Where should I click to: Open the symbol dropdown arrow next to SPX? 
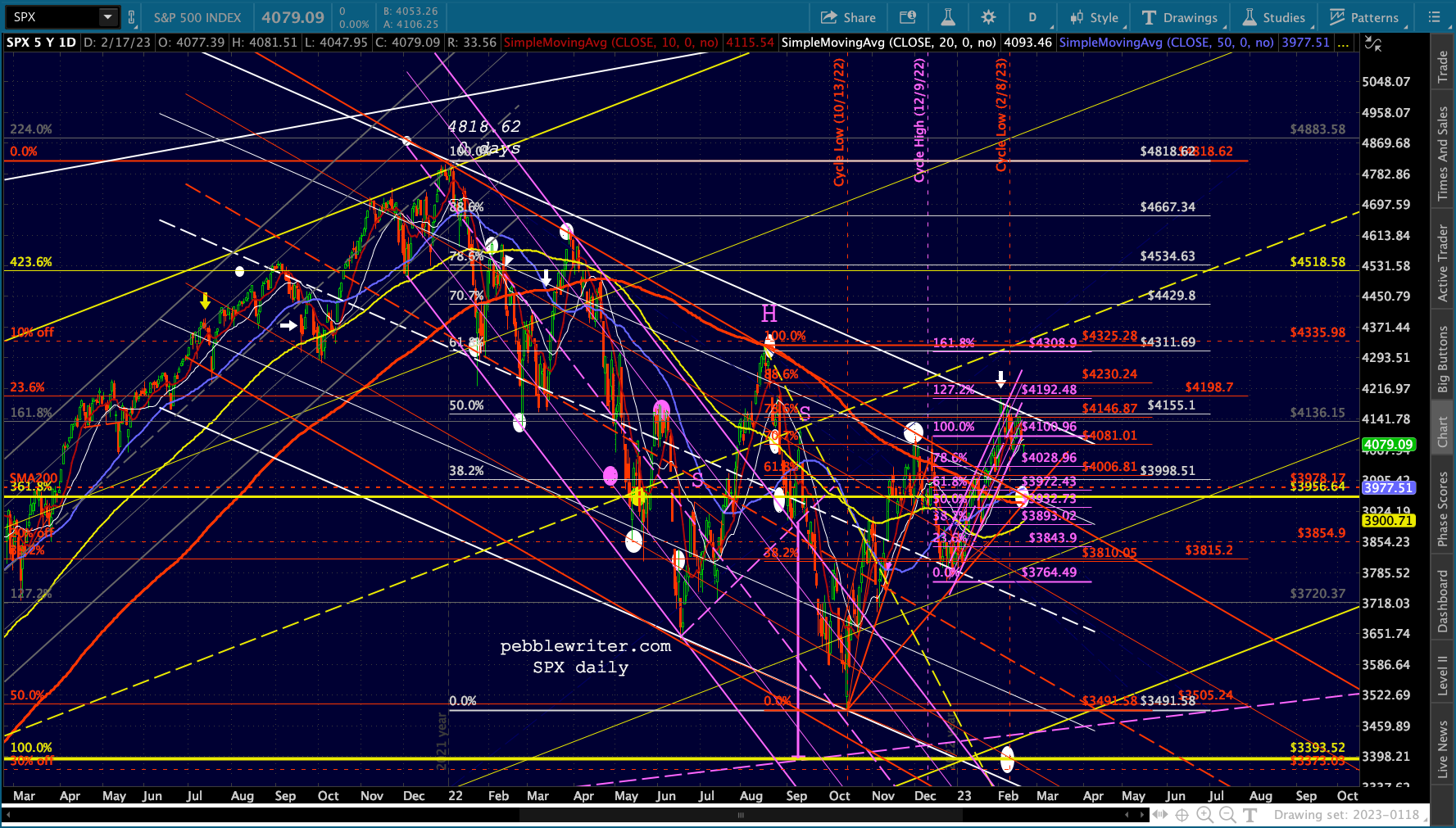pos(108,16)
